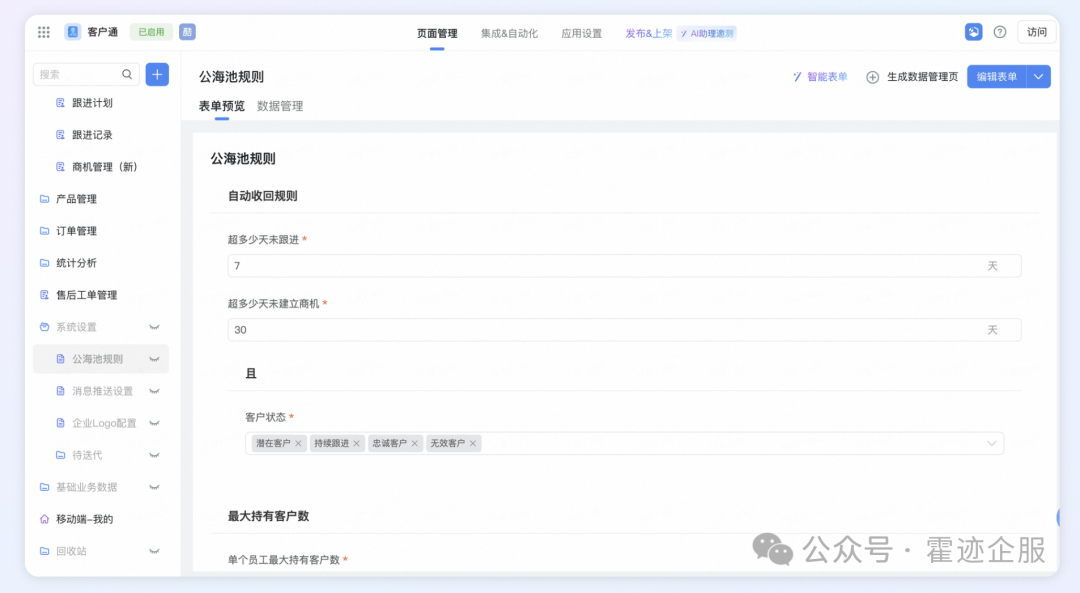1080x593 pixels.
Task: Expand the 产品管理 folder
Action: pos(76,199)
